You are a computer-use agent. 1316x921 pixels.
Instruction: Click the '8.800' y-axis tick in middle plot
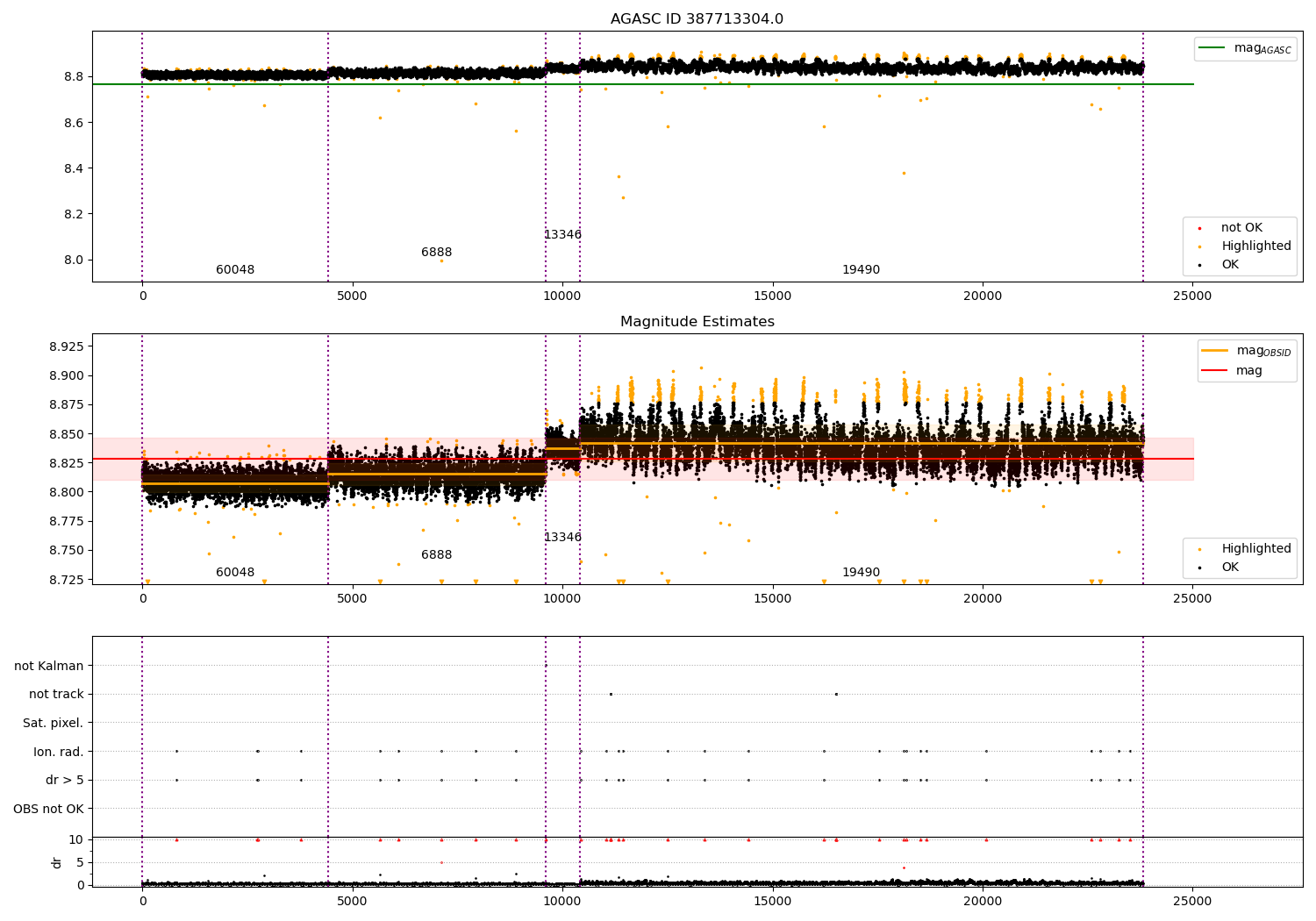point(67,492)
